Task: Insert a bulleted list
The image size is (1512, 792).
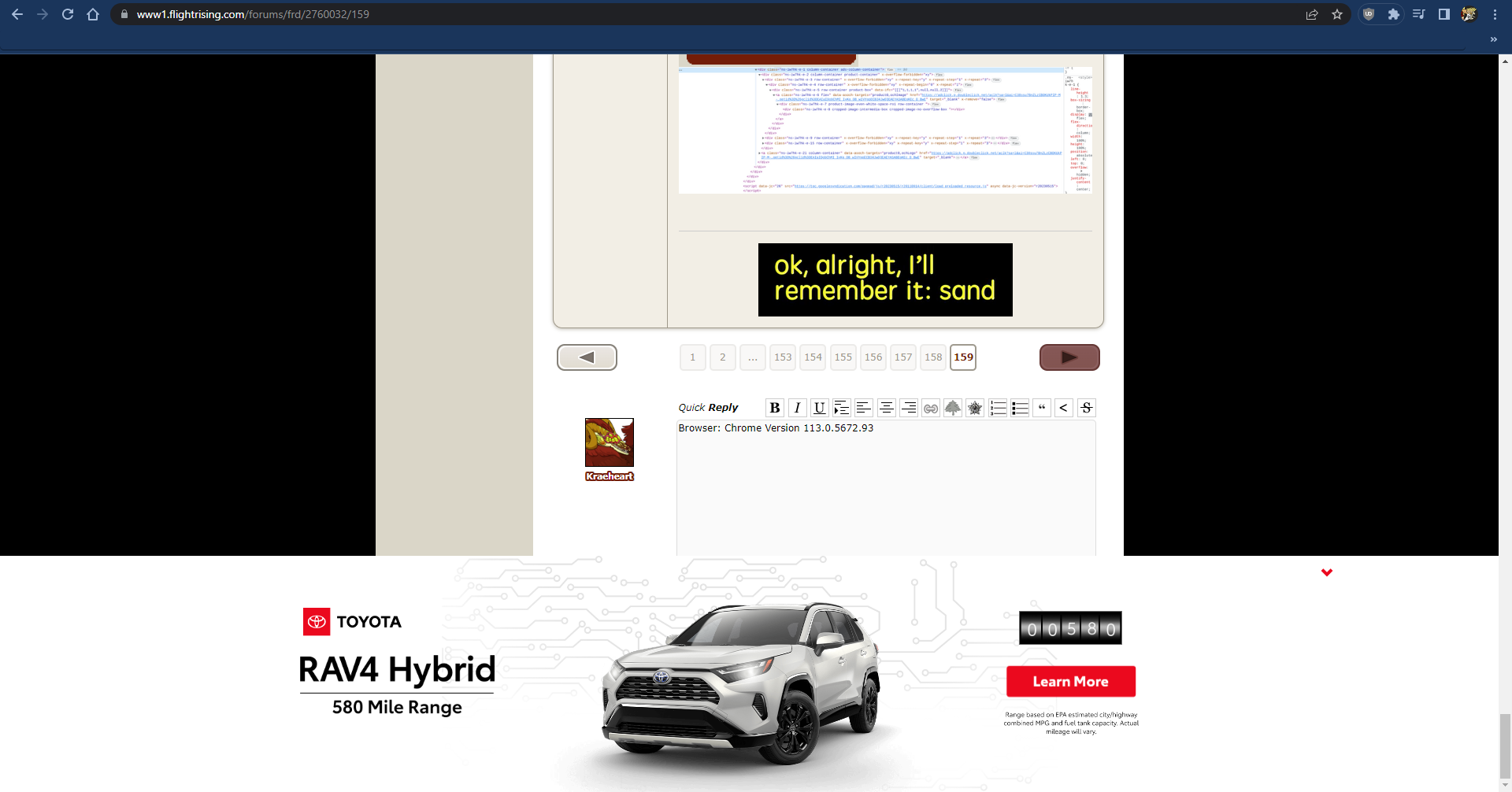Action: click(1020, 408)
